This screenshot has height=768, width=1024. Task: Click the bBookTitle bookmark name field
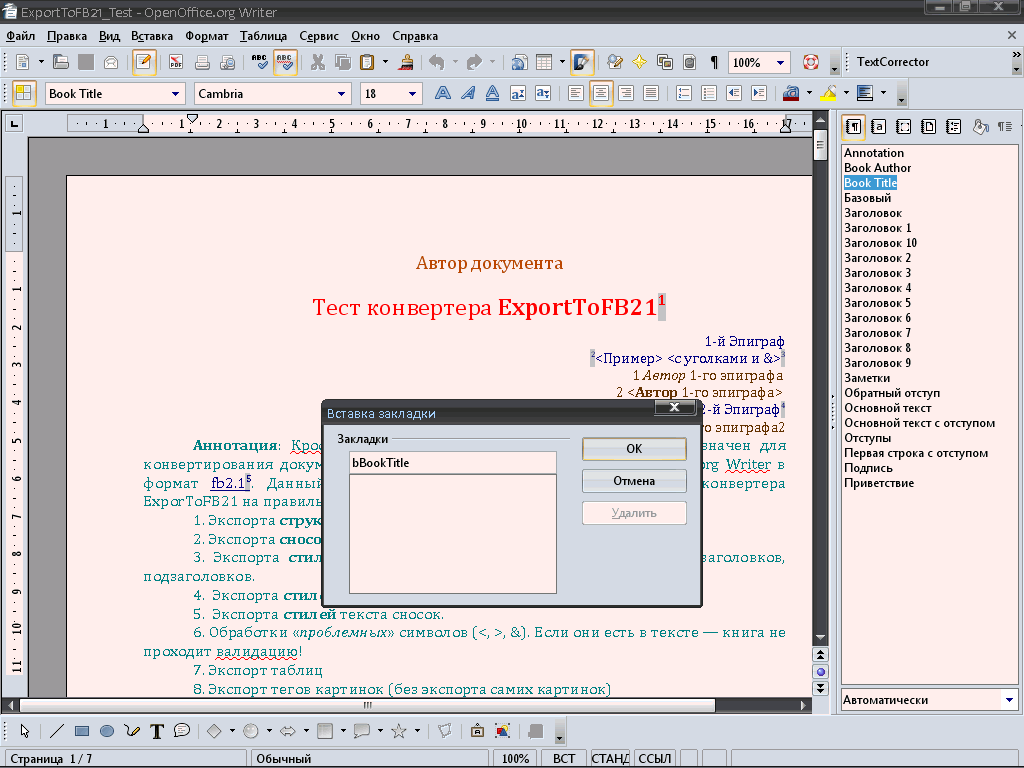[x=452, y=463]
